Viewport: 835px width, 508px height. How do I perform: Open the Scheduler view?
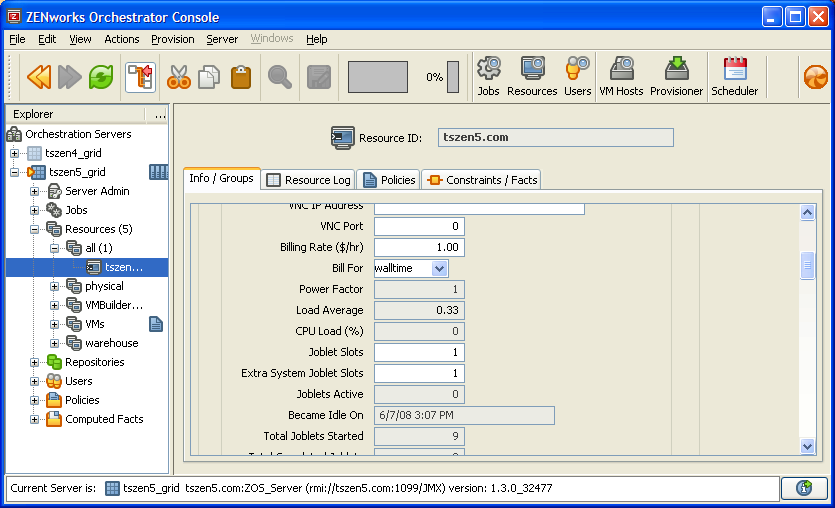click(735, 77)
